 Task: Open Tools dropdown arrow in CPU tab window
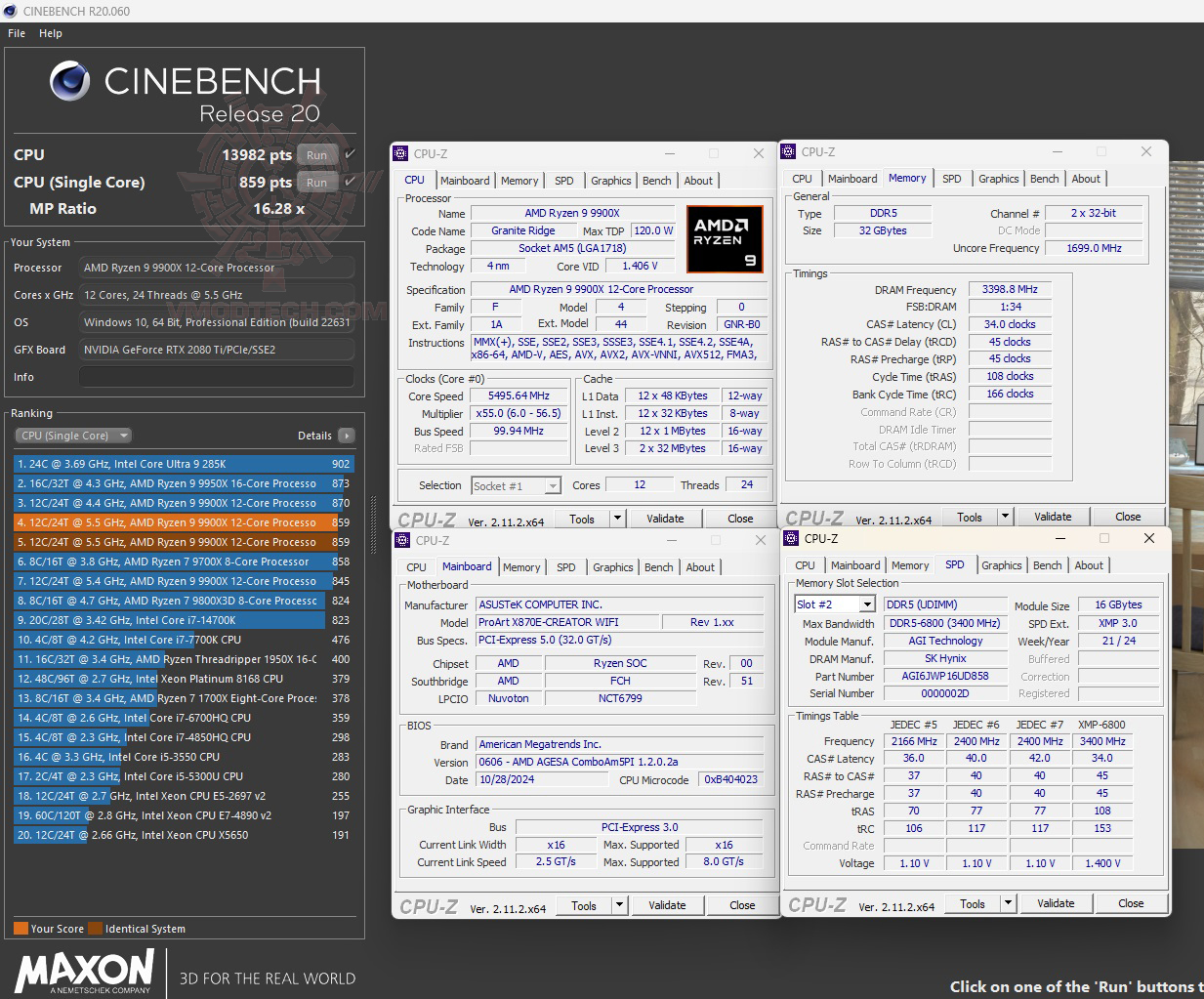pos(618,519)
